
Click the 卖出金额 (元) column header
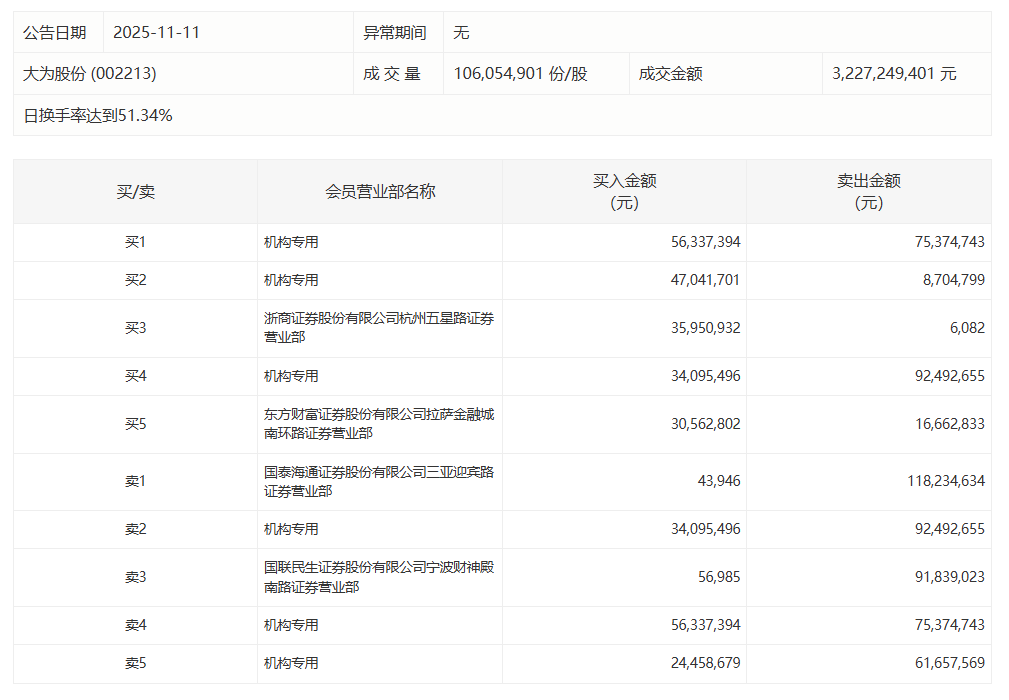(x=868, y=191)
